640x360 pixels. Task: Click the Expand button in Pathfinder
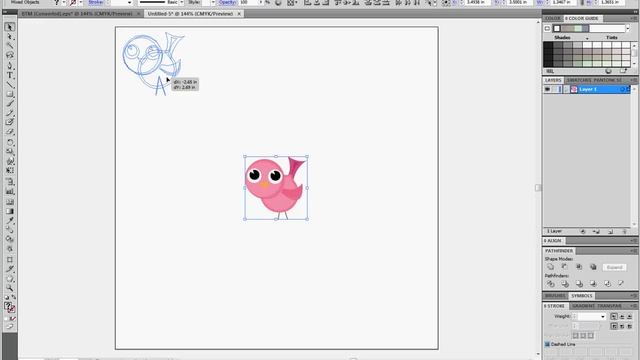(x=614, y=267)
